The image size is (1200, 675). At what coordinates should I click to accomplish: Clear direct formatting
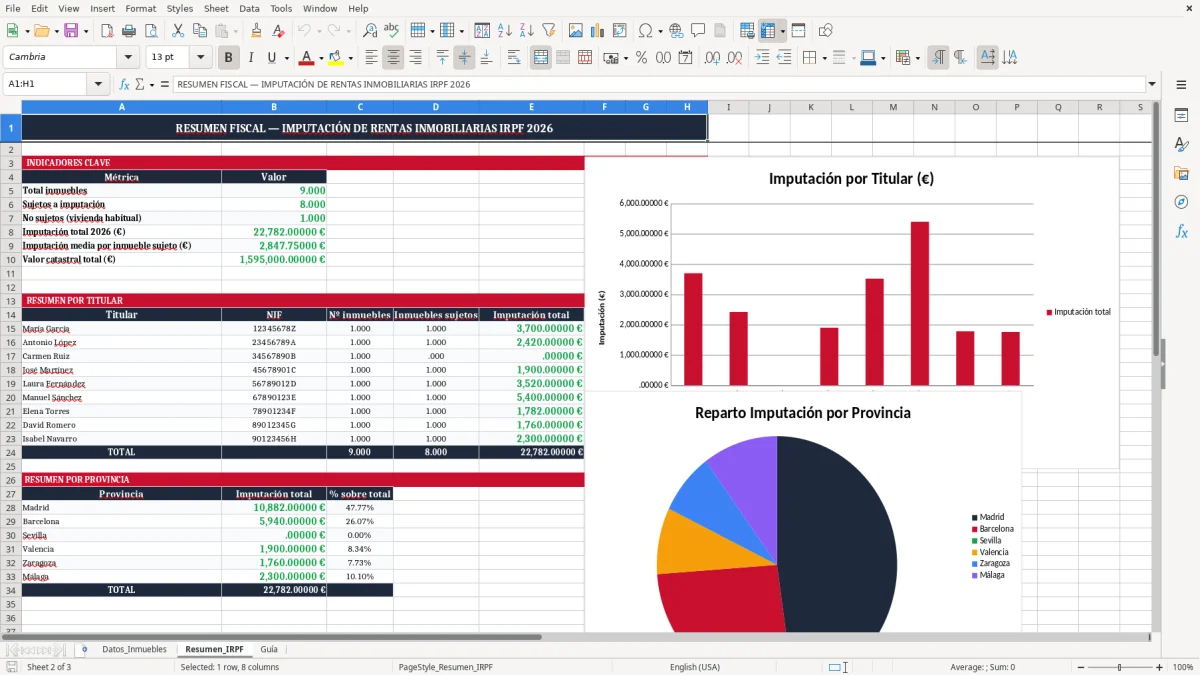[277, 31]
